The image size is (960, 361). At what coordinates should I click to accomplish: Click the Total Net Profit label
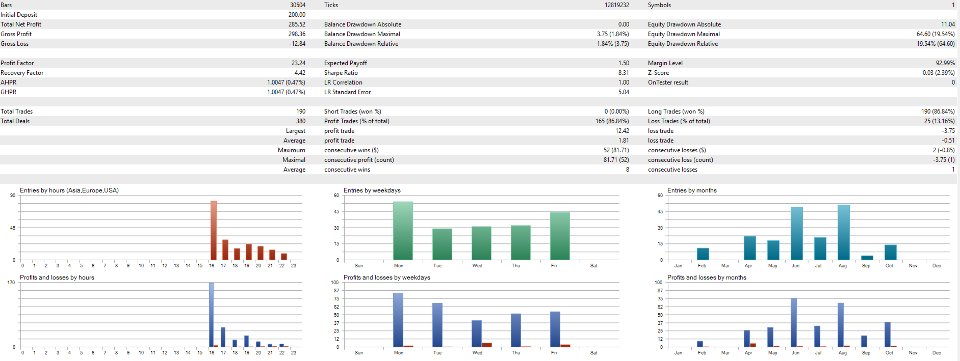point(21,24)
